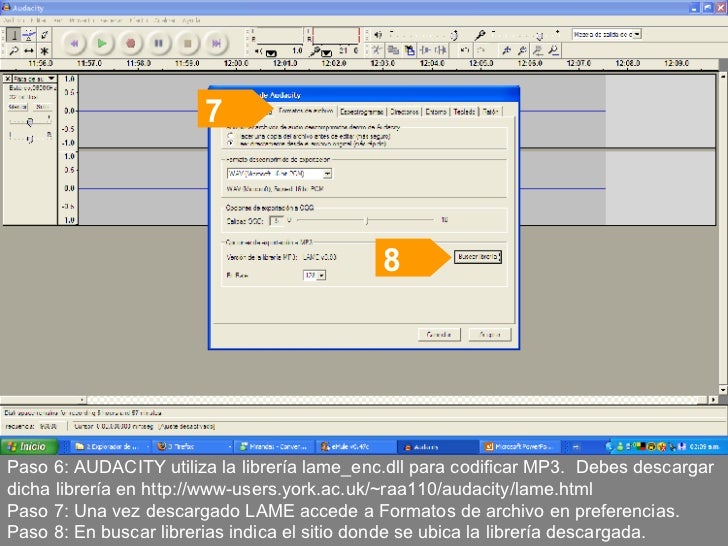This screenshot has width=728, height=546.
Task: Select 'read directly from original file' radio
Action: (x=231, y=143)
